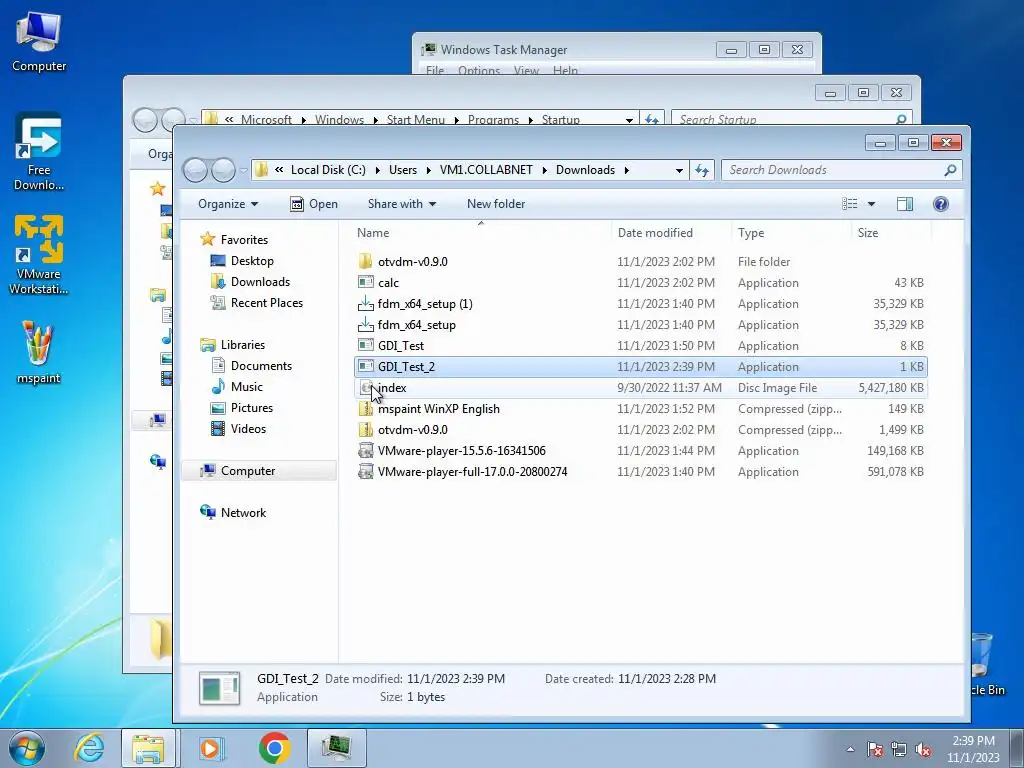
Task: Open Windows Media Player from taskbar
Action: [x=210, y=748]
